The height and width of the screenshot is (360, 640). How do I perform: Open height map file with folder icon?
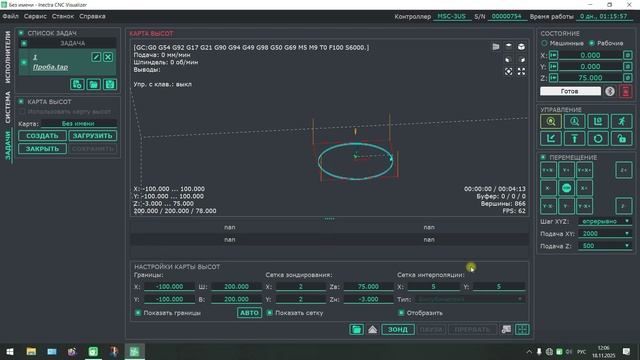(356, 329)
